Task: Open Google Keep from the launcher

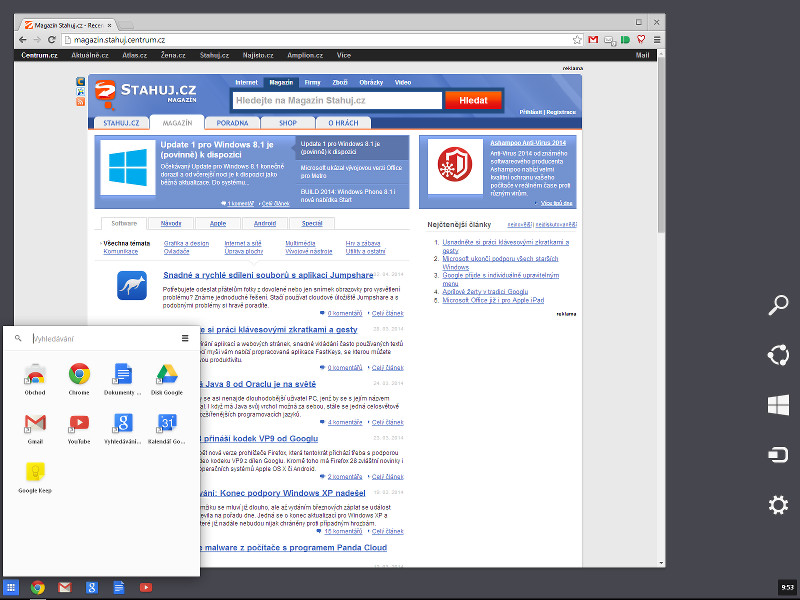Action: pyautogui.click(x=35, y=477)
